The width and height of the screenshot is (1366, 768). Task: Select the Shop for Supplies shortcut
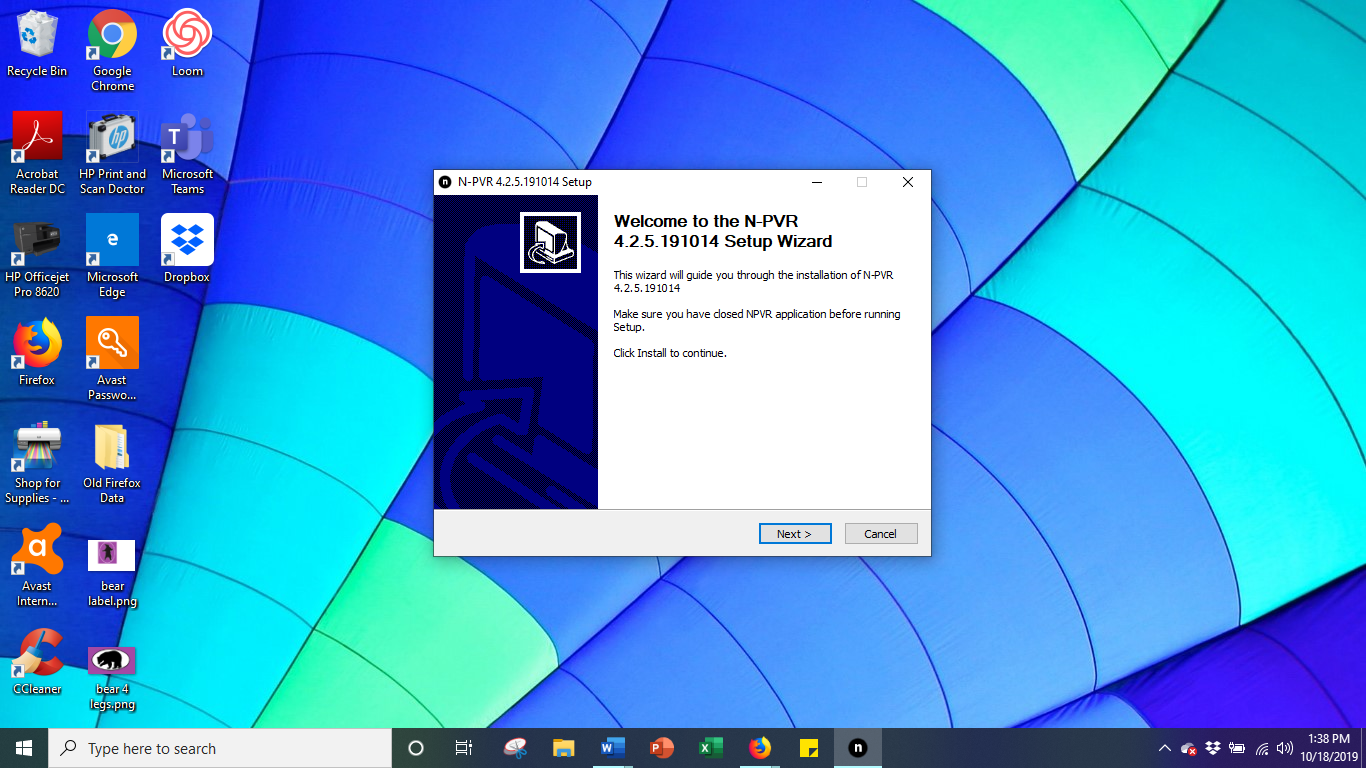[37, 462]
